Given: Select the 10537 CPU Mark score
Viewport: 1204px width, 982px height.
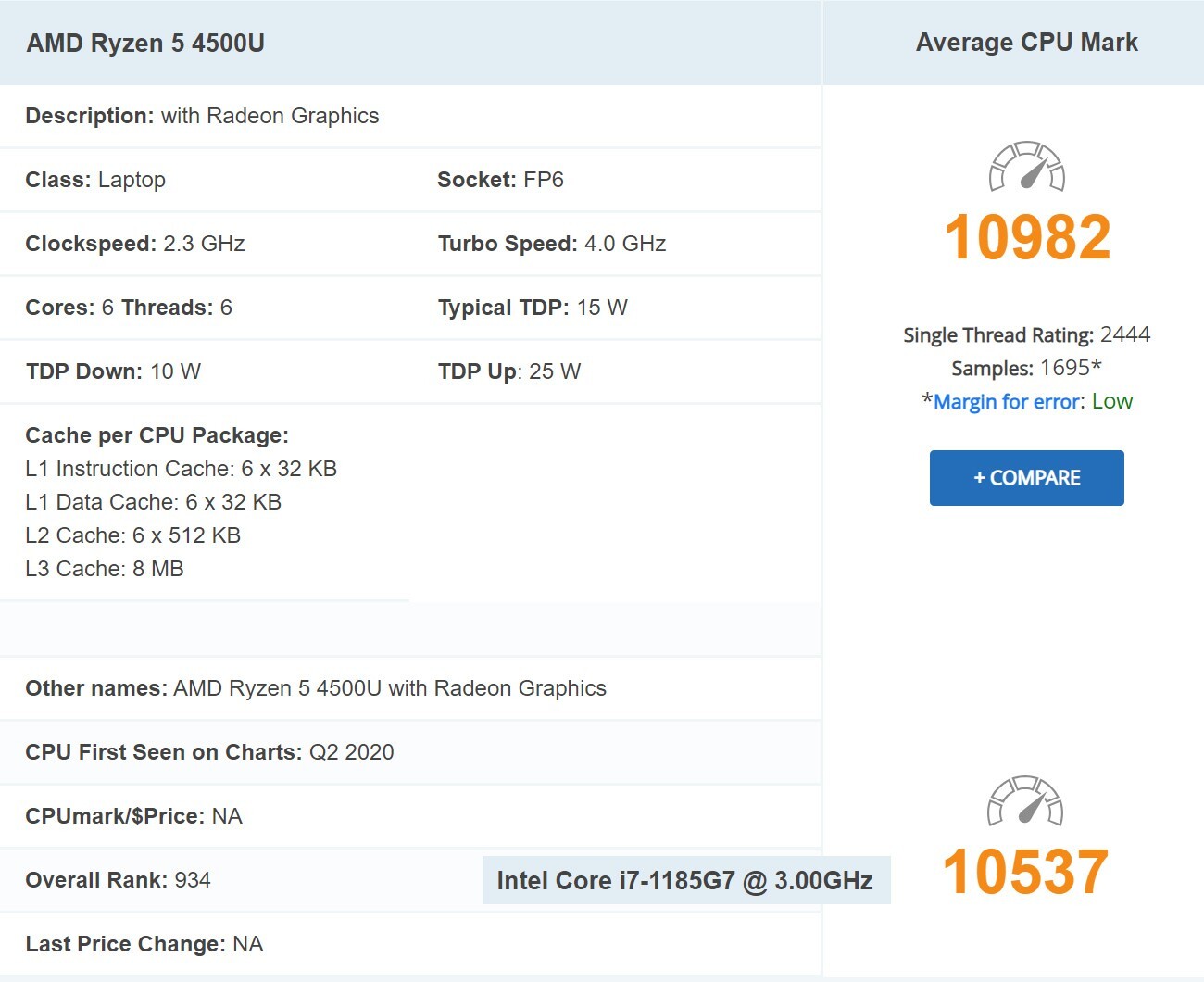Looking at the screenshot, I should (1025, 872).
